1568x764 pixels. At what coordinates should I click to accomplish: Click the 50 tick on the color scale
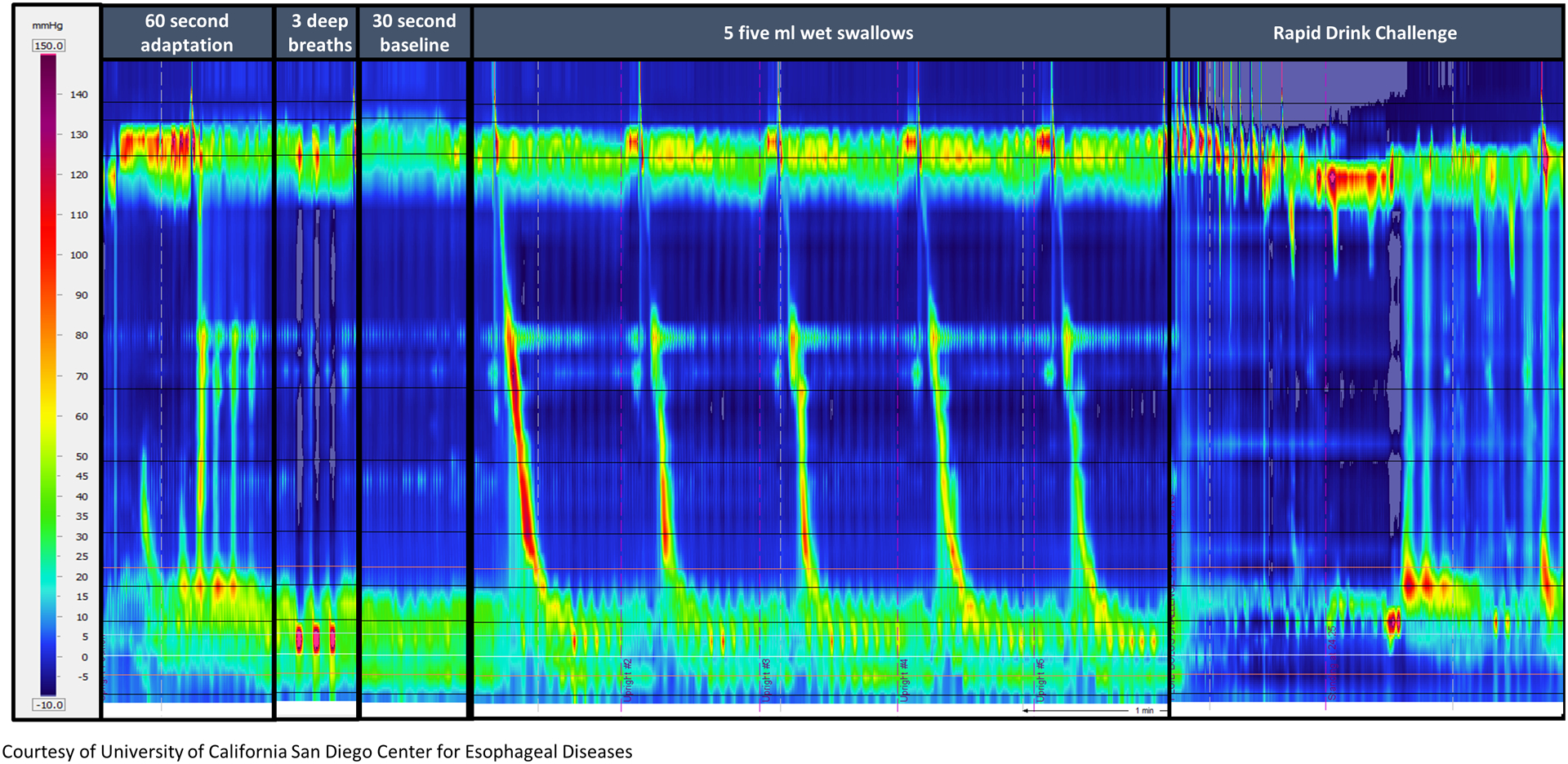click(x=81, y=456)
